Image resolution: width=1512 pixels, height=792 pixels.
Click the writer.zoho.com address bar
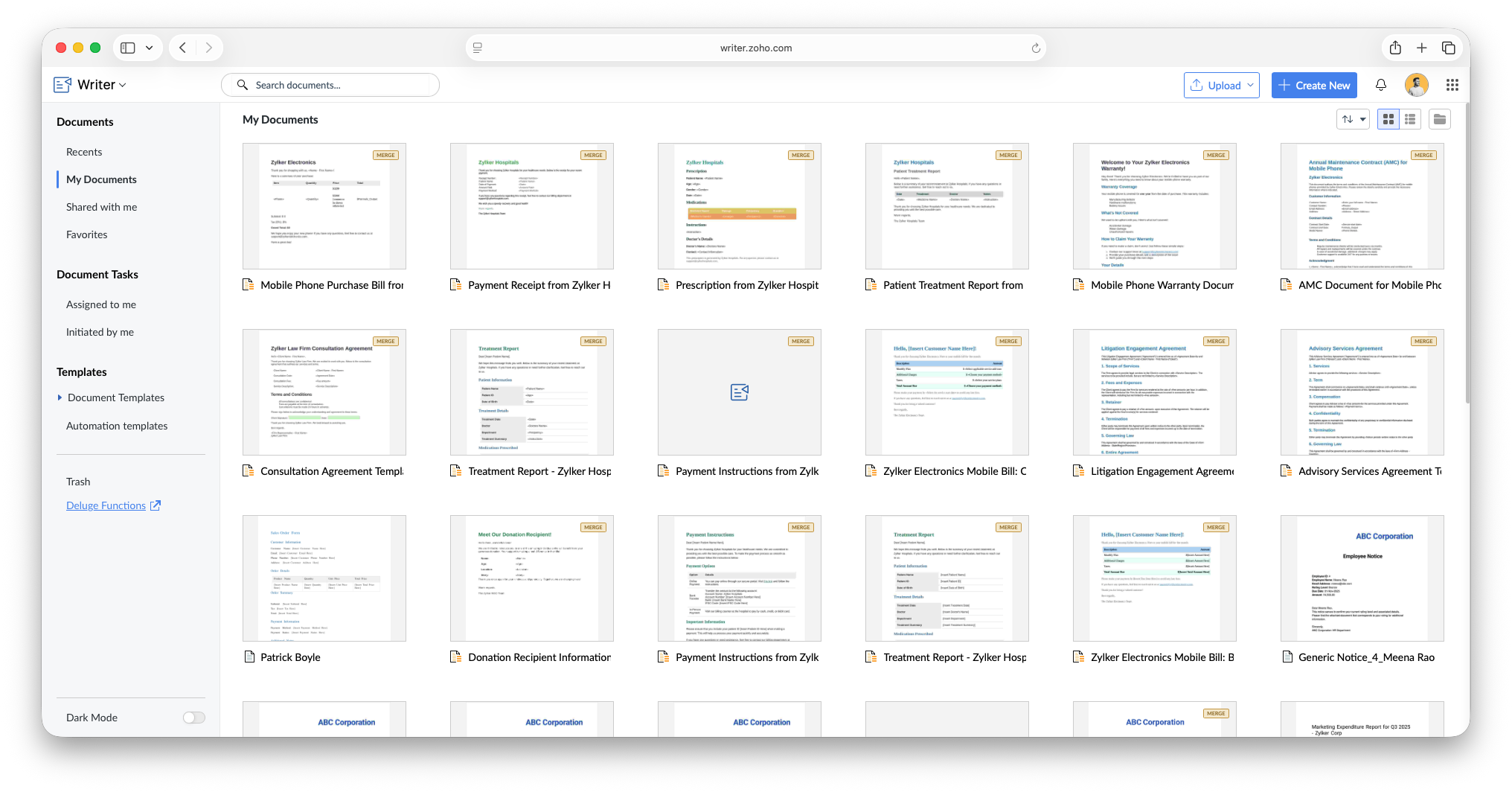click(x=756, y=48)
